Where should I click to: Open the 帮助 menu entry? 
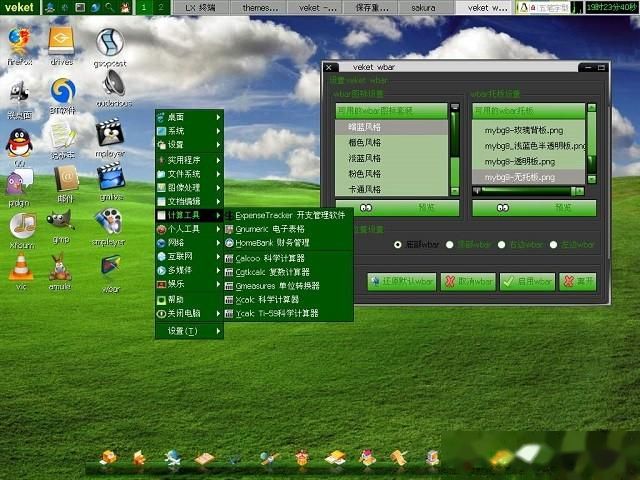(x=189, y=300)
